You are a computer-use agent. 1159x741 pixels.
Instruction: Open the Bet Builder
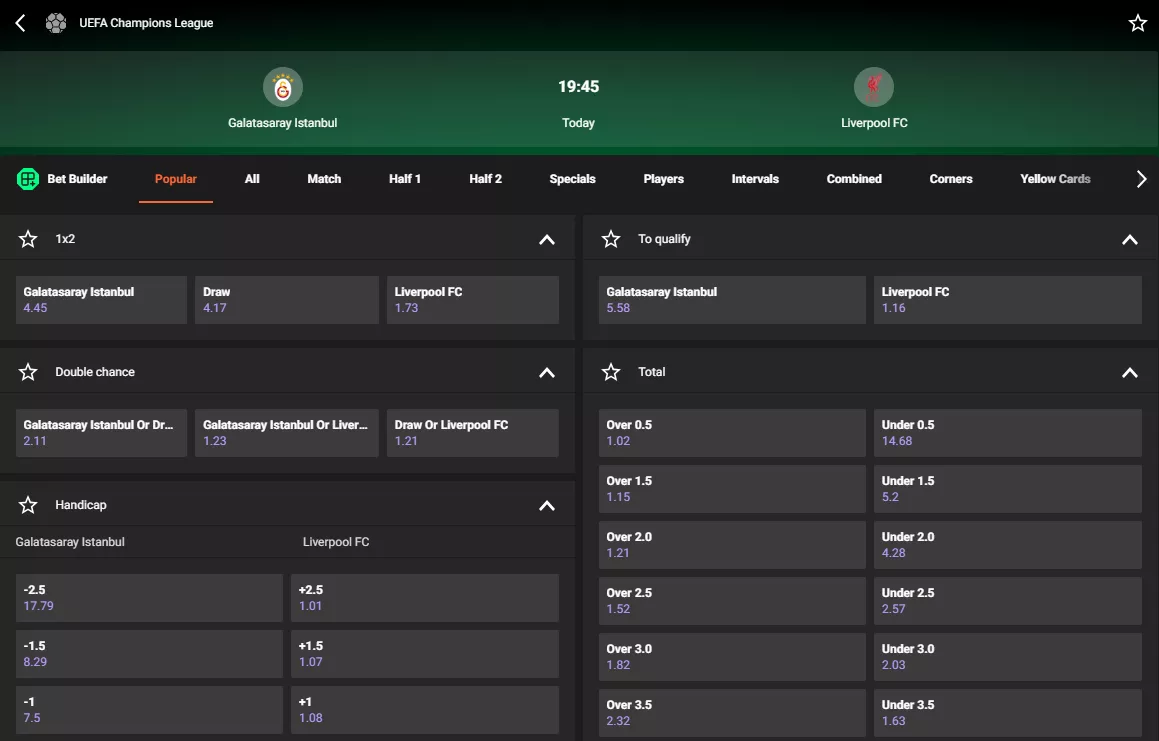(x=63, y=178)
